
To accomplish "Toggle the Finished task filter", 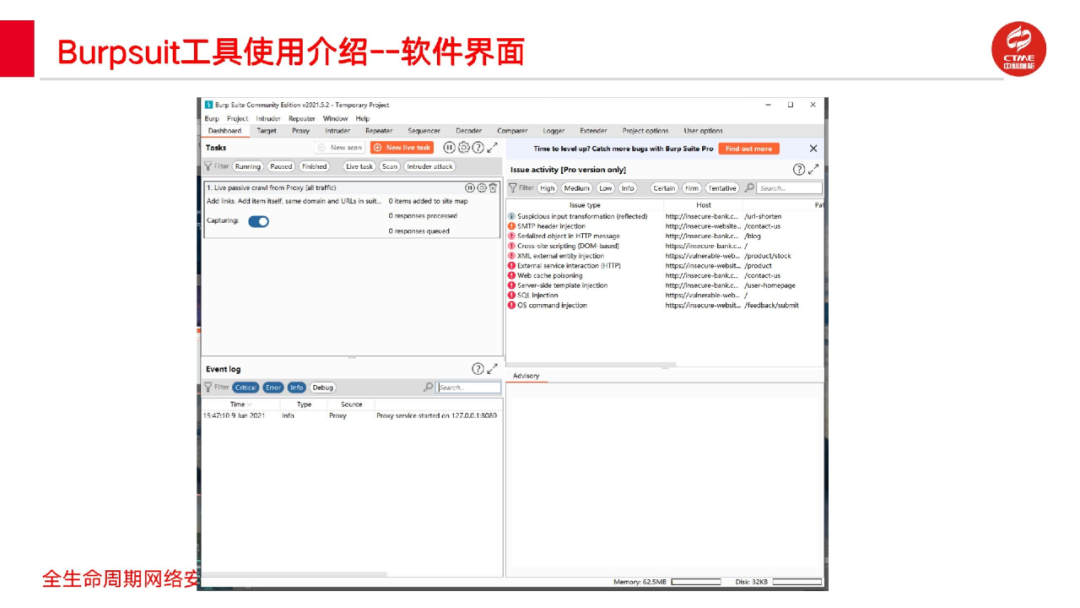I will pyautogui.click(x=314, y=167).
